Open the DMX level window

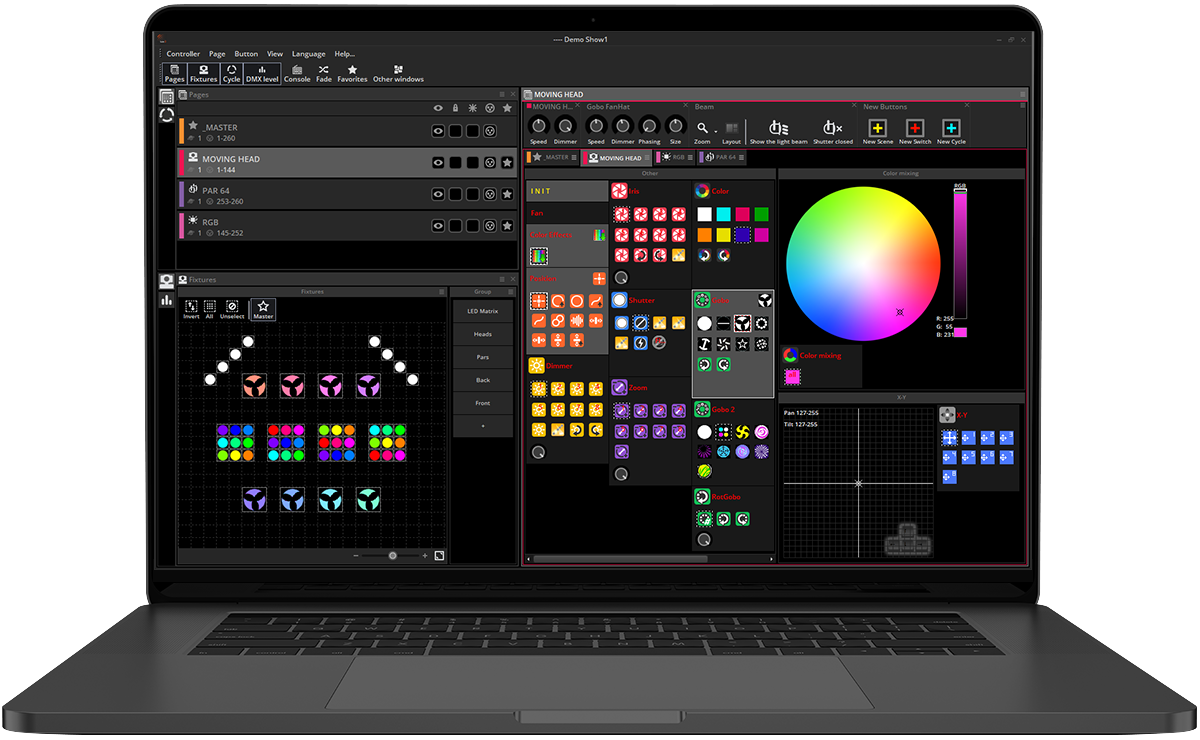point(260,70)
